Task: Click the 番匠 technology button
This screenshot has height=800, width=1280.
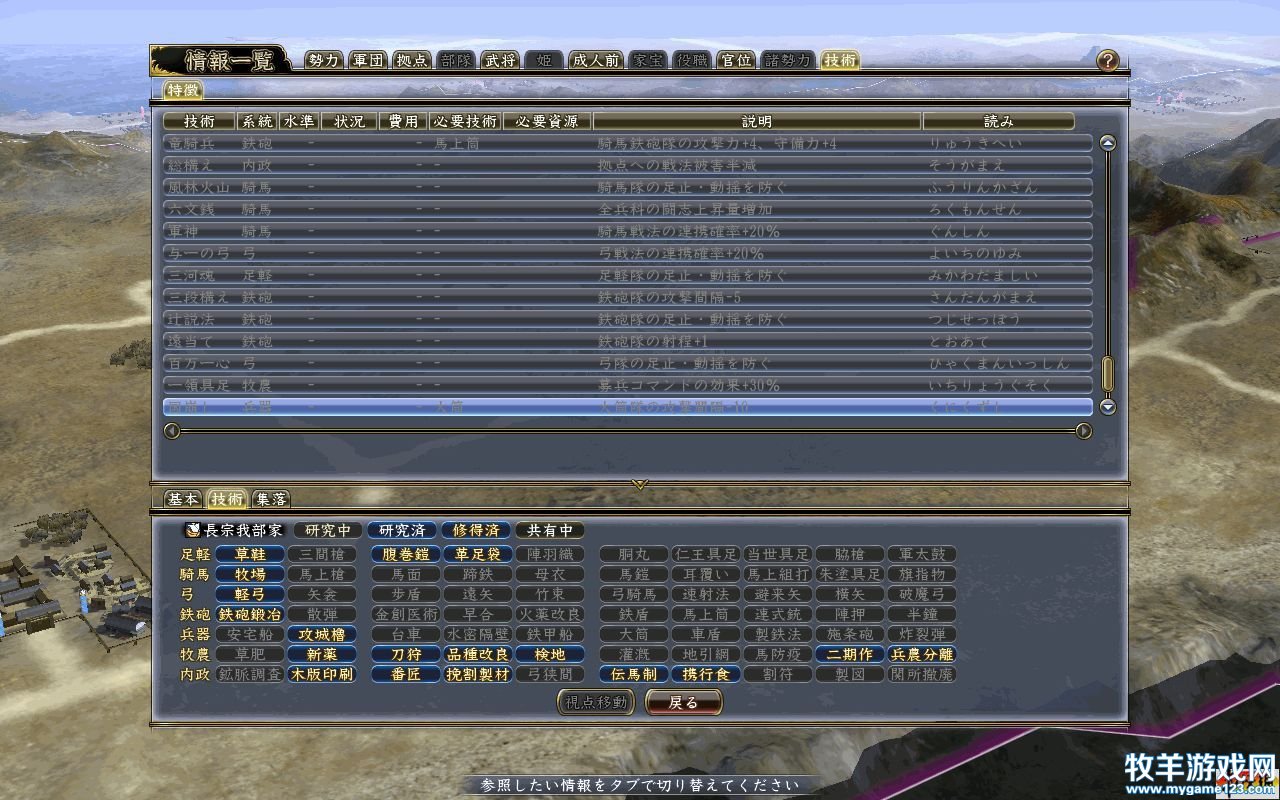Action: (x=406, y=674)
